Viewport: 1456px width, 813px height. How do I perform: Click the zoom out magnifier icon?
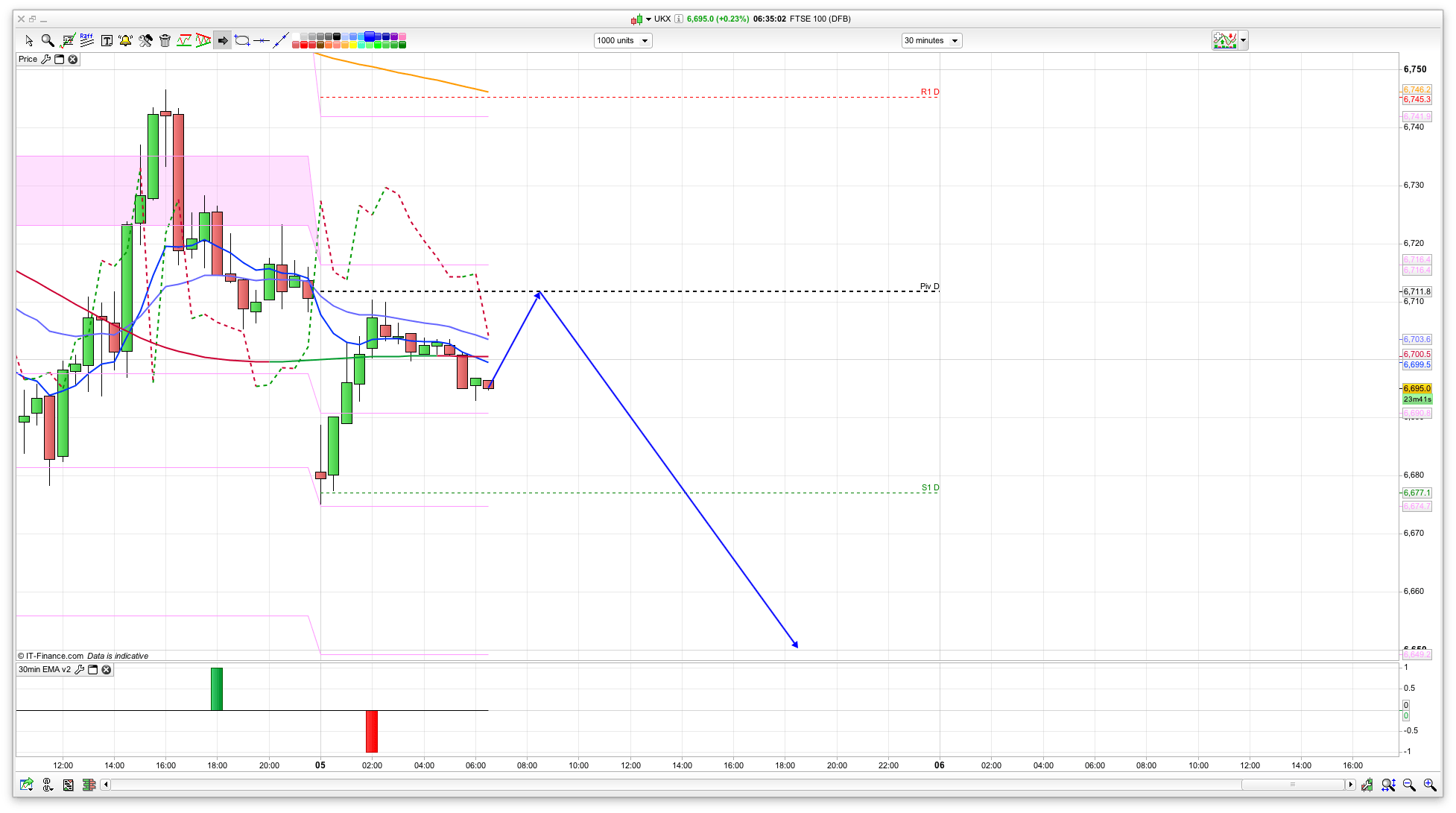1408,785
